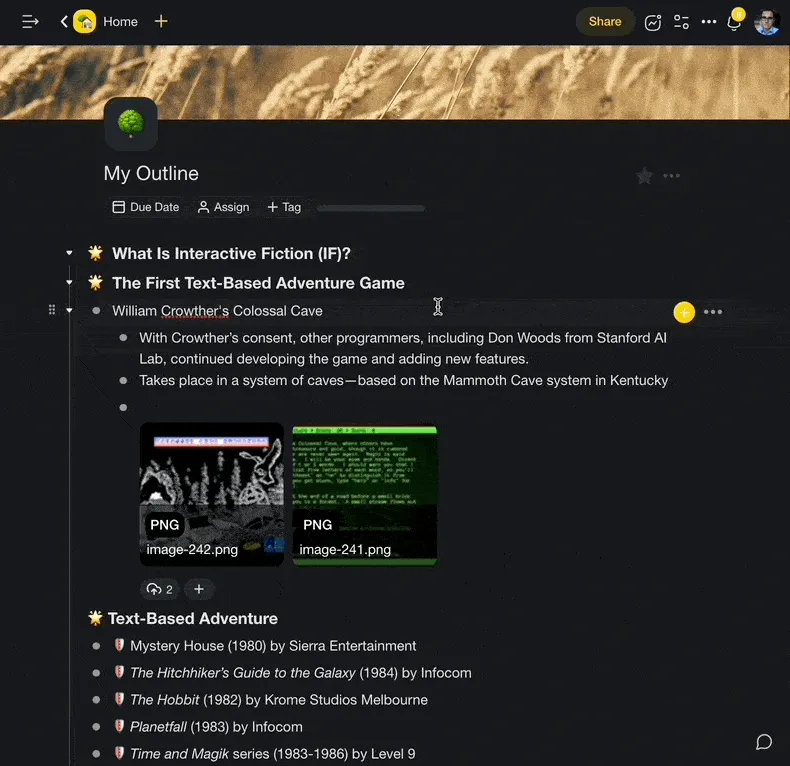Click the star emoji on What Is Interactive Fiction
The width and height of the screenshot is (790, 766).
pos(95,253)
